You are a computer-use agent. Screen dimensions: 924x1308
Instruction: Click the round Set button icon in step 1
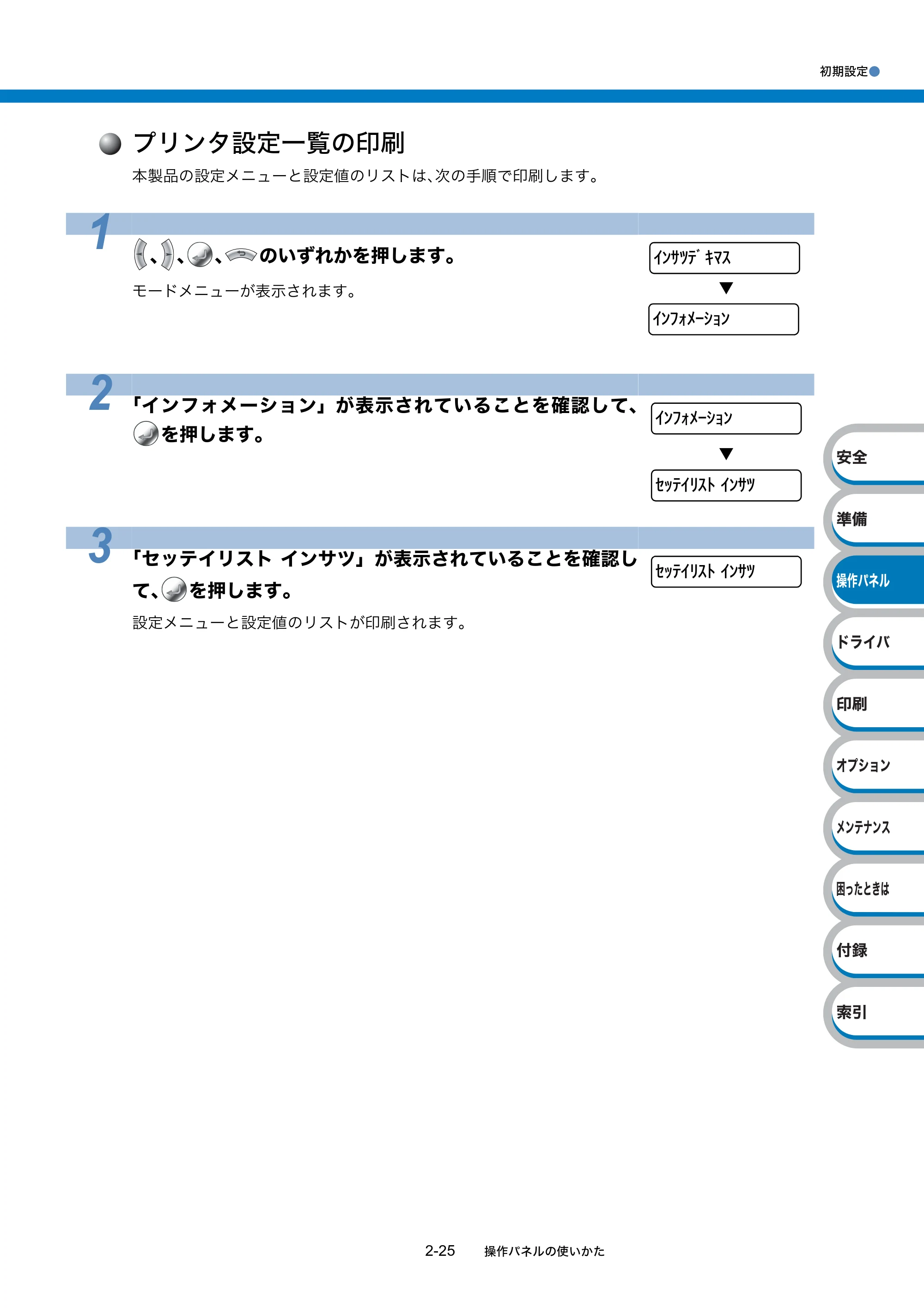tap(200, 255)
